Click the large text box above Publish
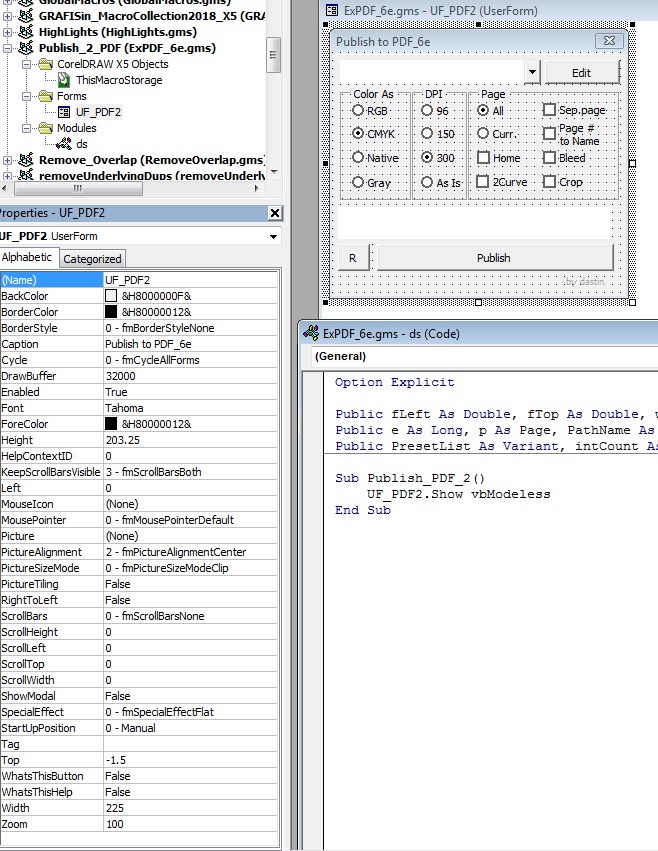 pos(475,222)
